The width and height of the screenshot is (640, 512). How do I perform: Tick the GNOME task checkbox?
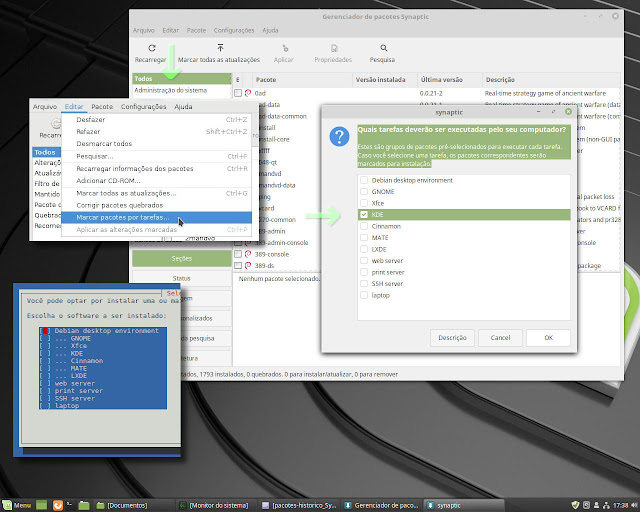pos(364,191)
